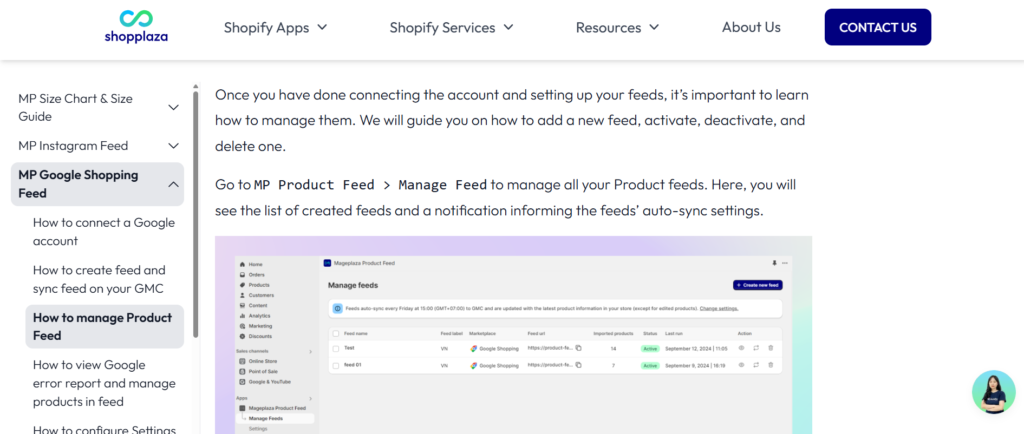Image resolution: width=1024 pixels, height=434 pixels.
Task: Expand MP Size Chart & Size Guide chevron
Action: pyautogui.click(x=173, y=108)
